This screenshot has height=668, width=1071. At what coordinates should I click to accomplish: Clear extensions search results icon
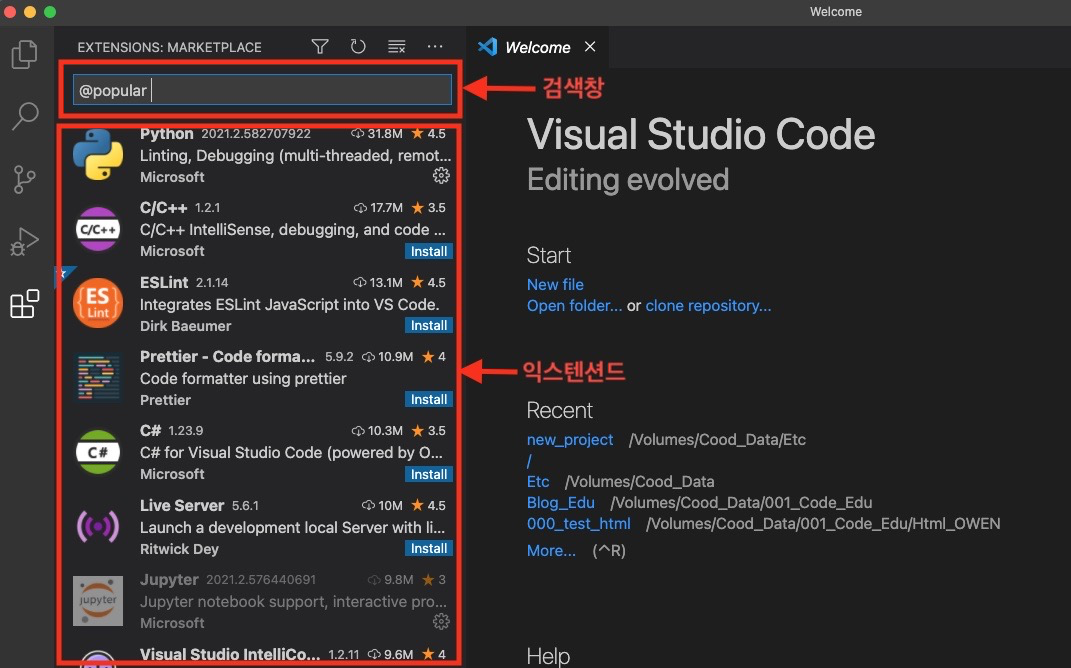[x=396, y=46]
